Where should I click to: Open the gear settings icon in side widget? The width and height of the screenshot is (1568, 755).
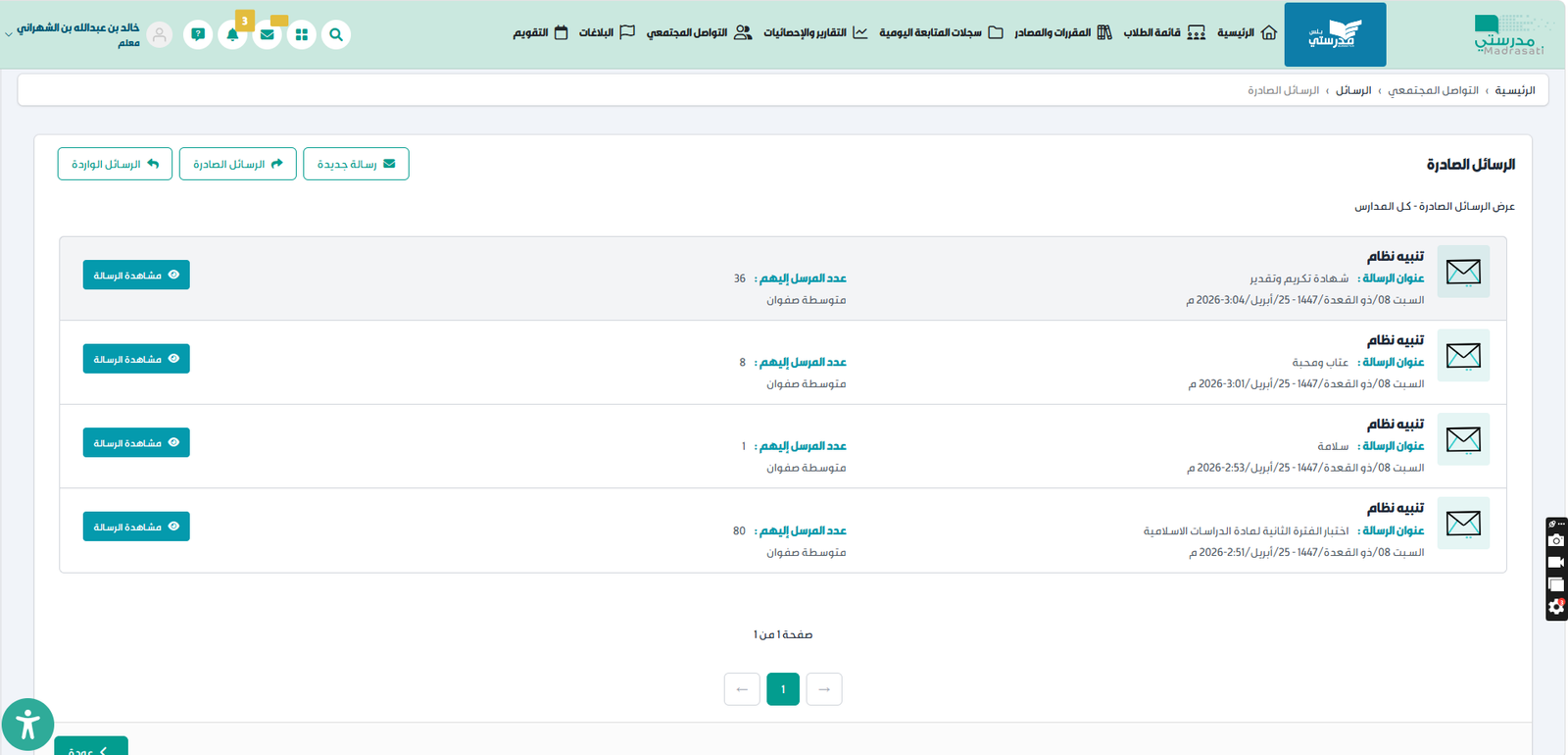pos(1556,607)
